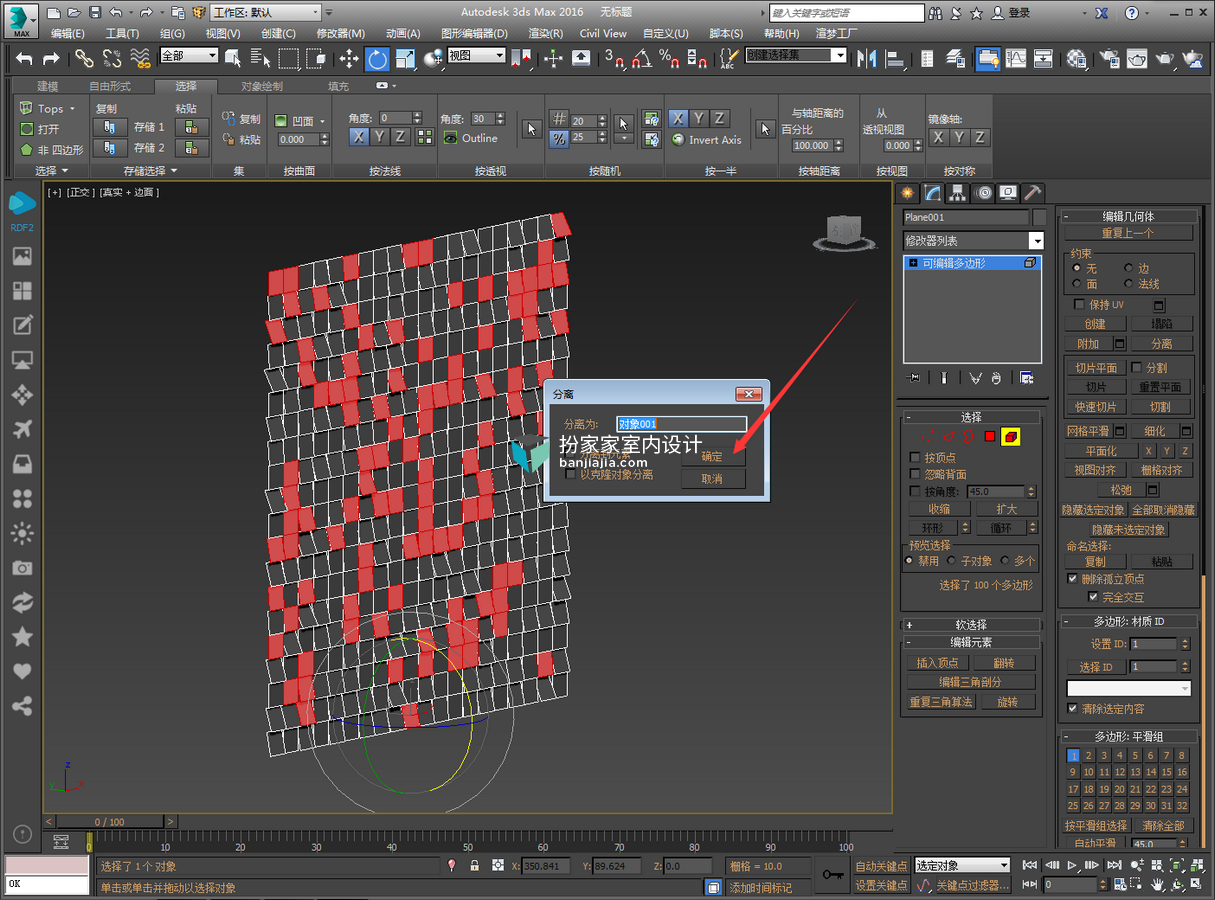The height and width of the screenshot is (900, 1215).
Task: Open the Motion command panel tab
Action: coord(983,193)
